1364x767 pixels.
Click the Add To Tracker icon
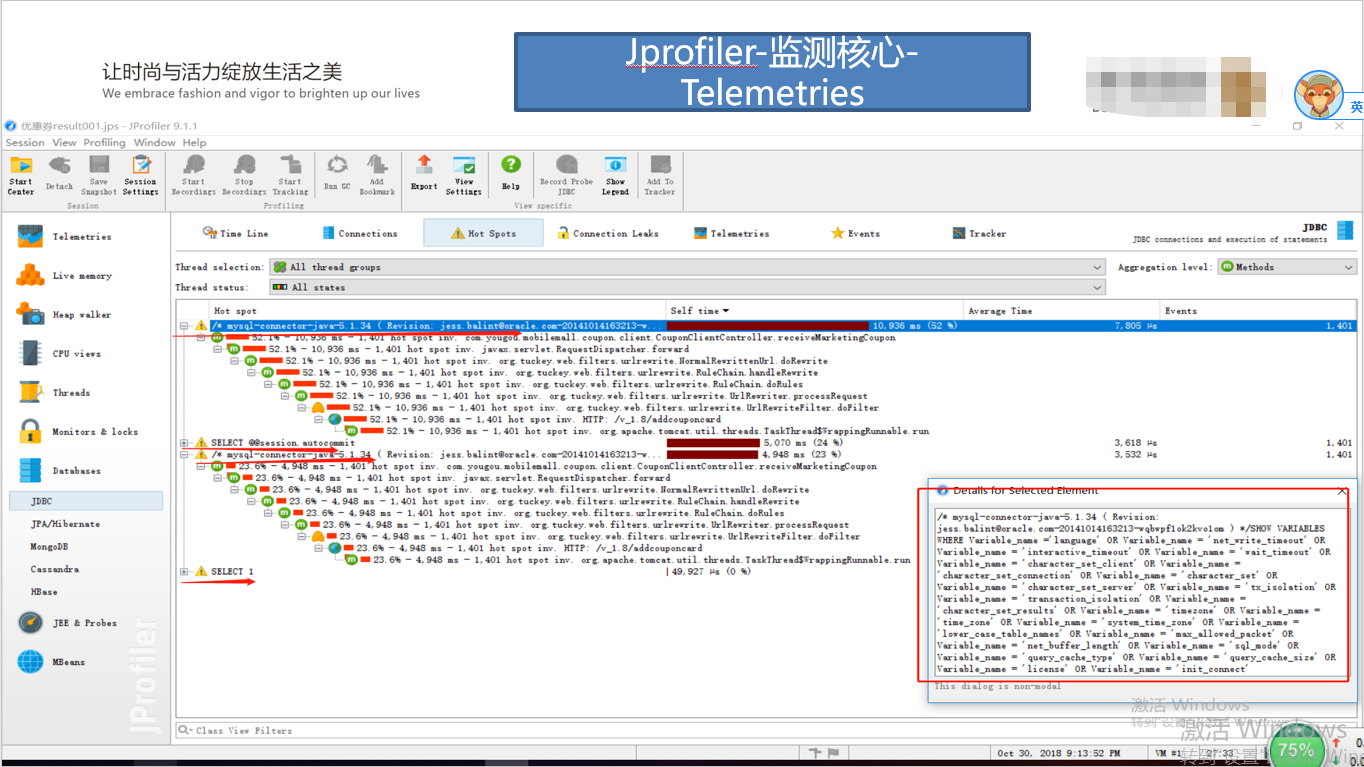click(x=660, y=175)
